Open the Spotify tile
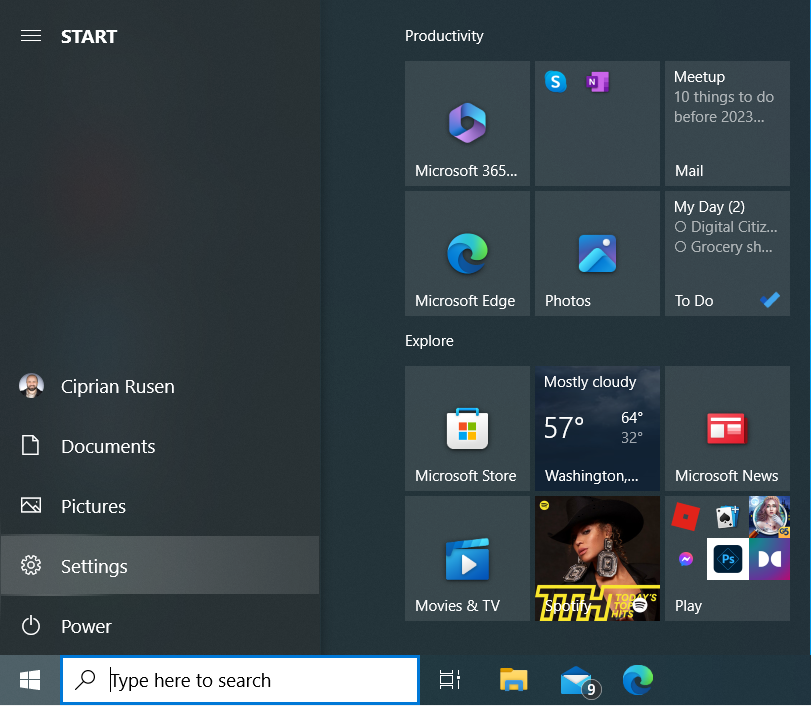The width and height of the screenshot is (811, 706). [x=597, y=559]
